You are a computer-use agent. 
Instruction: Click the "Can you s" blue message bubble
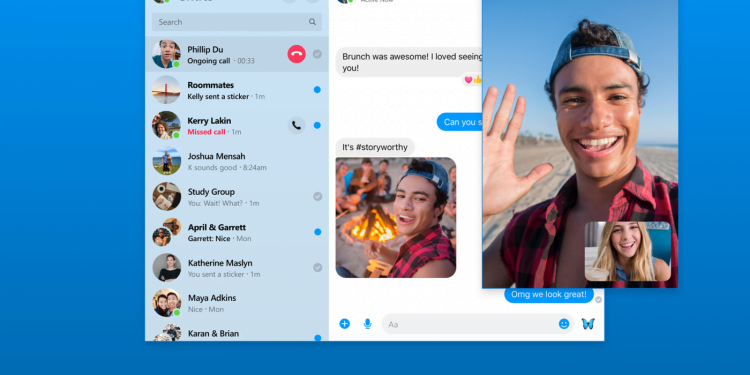(x=460, y=122)
